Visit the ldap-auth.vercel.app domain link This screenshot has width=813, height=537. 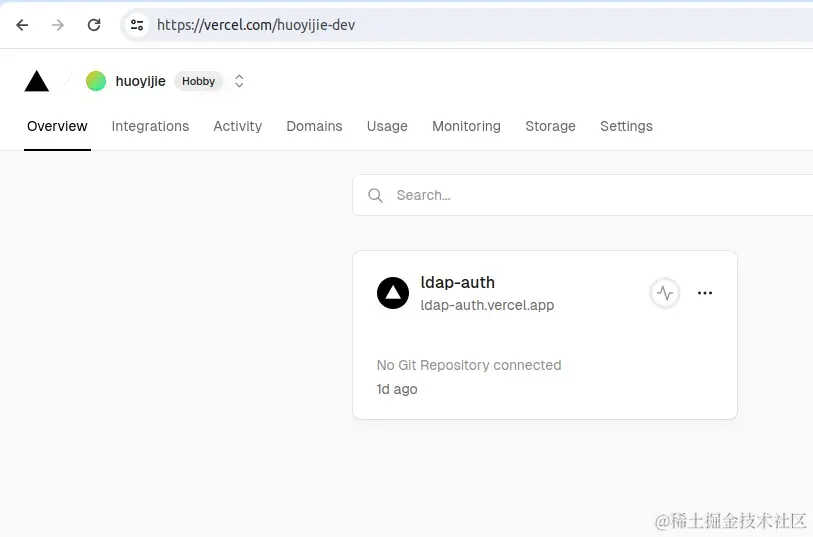487,305
